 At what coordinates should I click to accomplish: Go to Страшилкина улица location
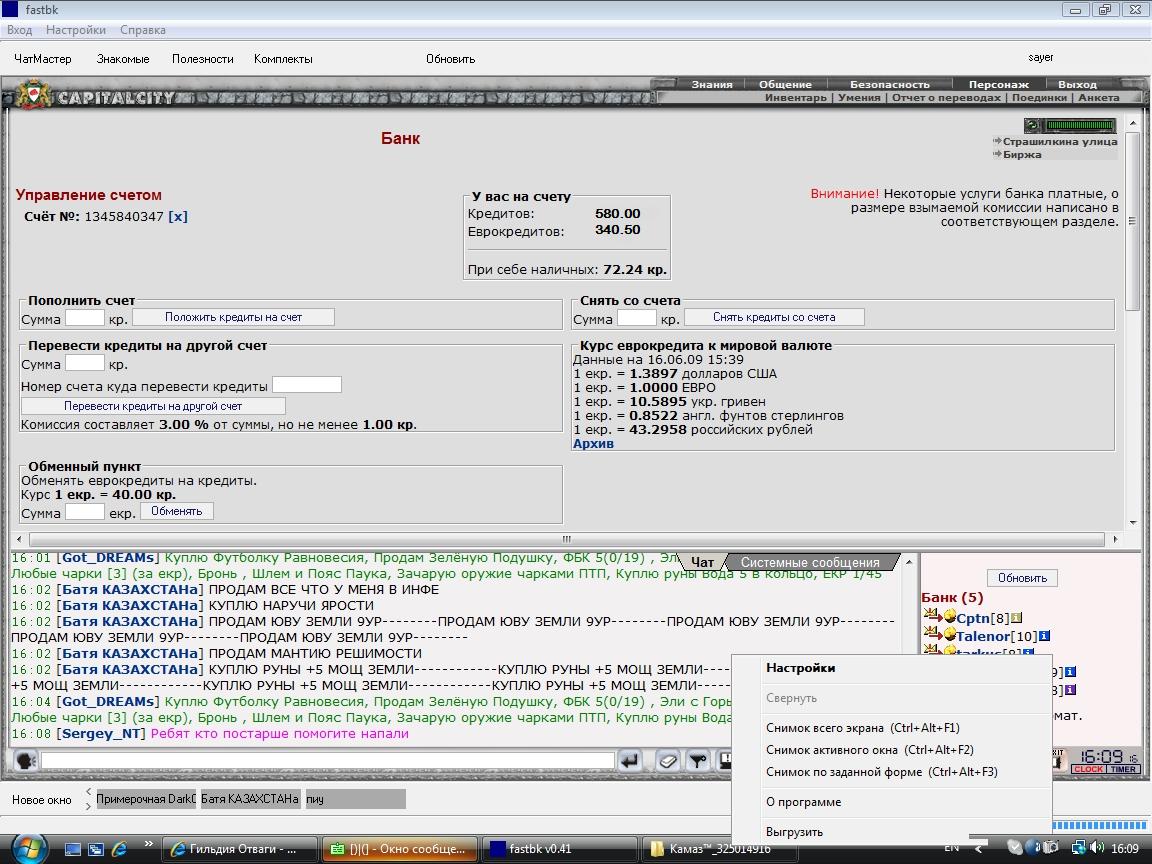1059,141
